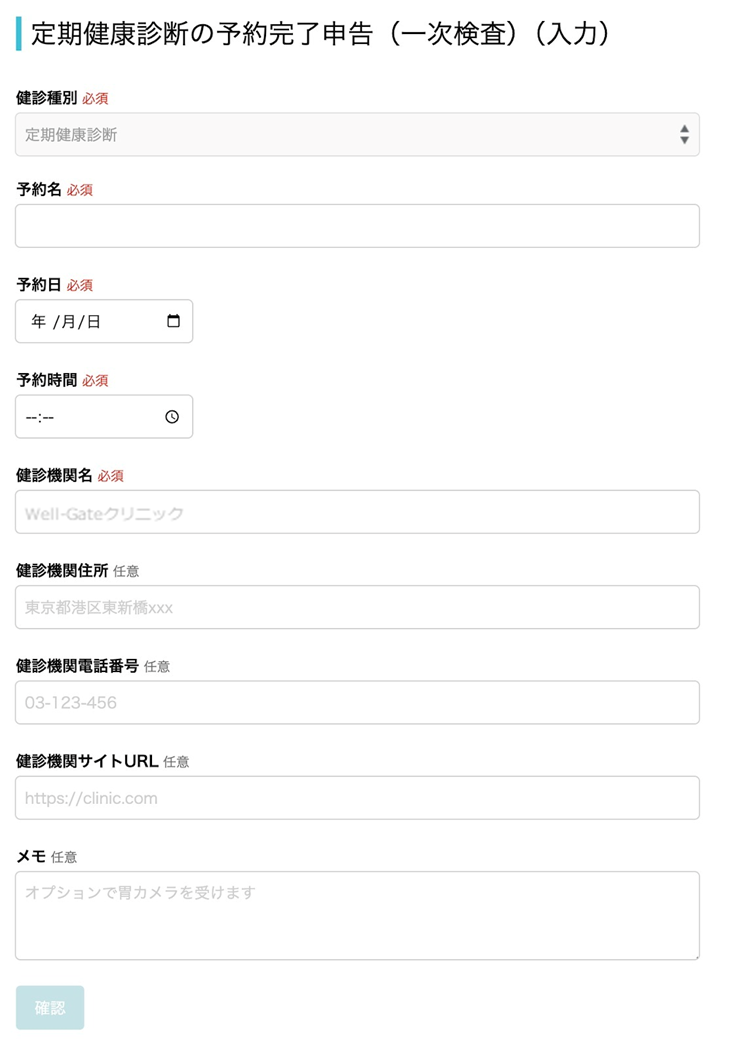Image resolution: width=732 pixels, height=1049 pixels.
Task: Select the hour part of the 予約時間 field
Action: (31, 417)
